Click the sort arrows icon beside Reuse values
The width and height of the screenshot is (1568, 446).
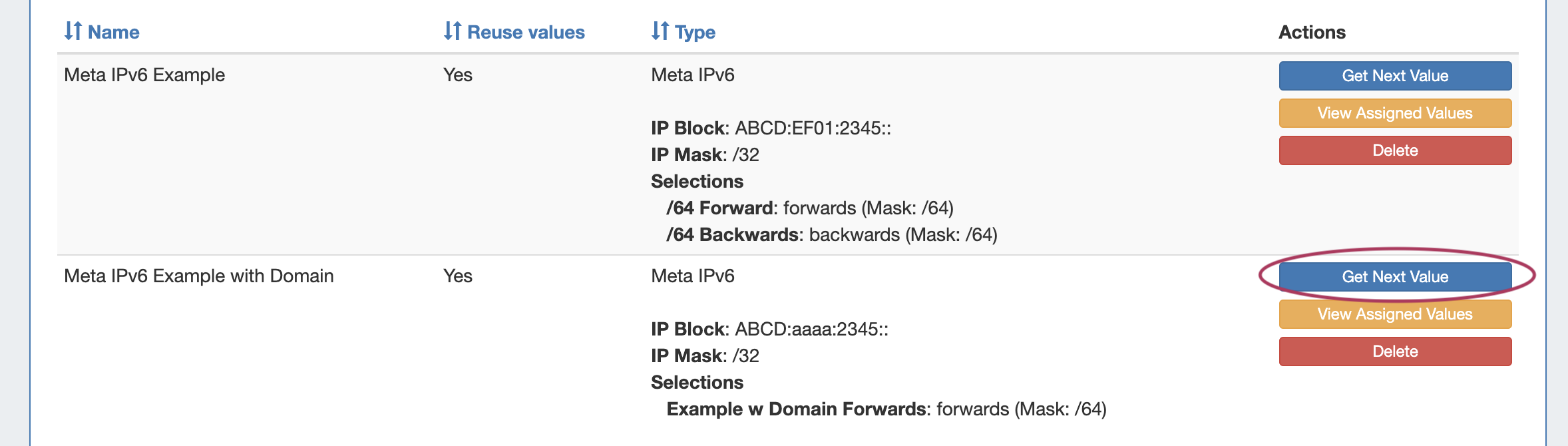tap(452, 31)
